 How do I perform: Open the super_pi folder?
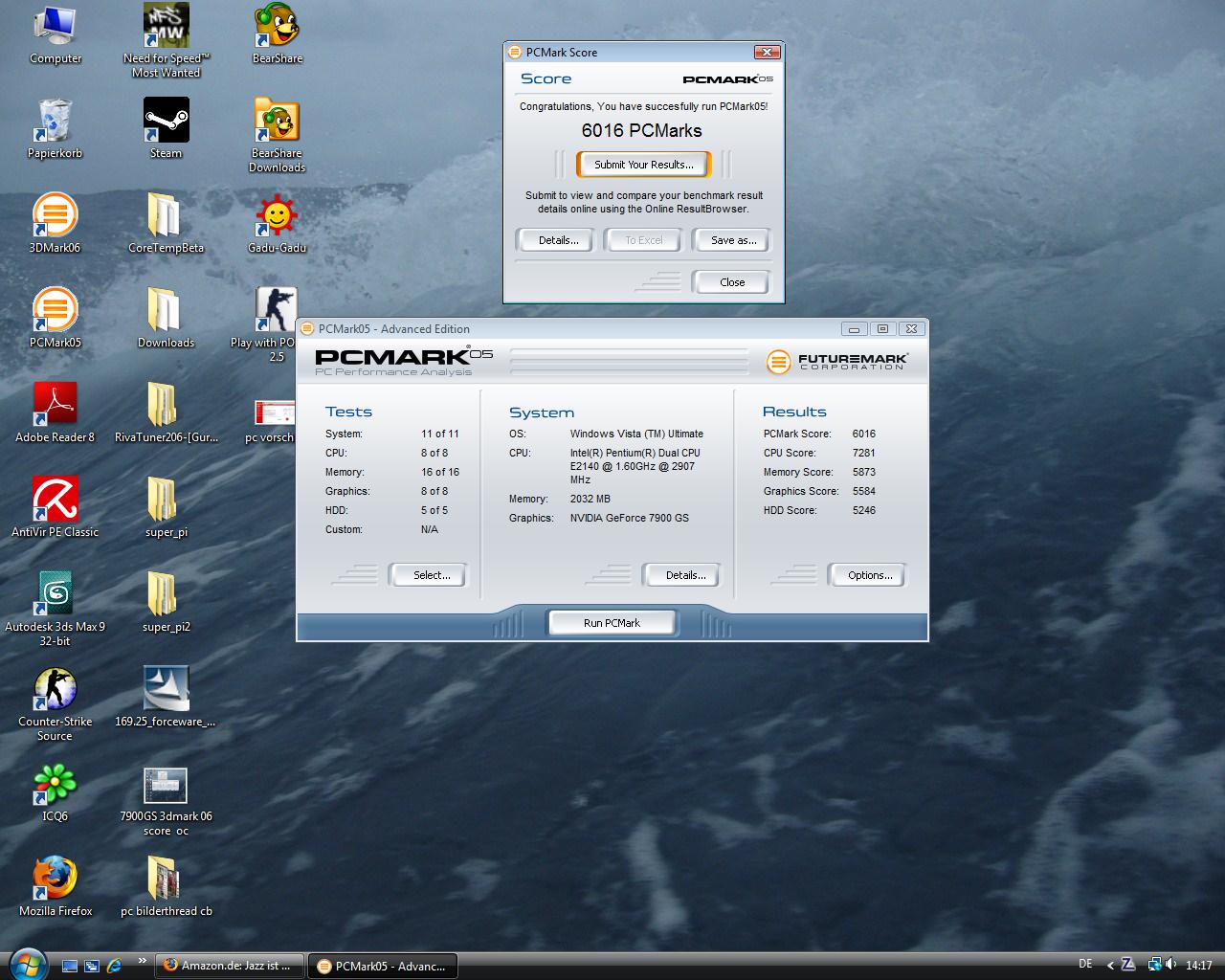coord(166,507)
